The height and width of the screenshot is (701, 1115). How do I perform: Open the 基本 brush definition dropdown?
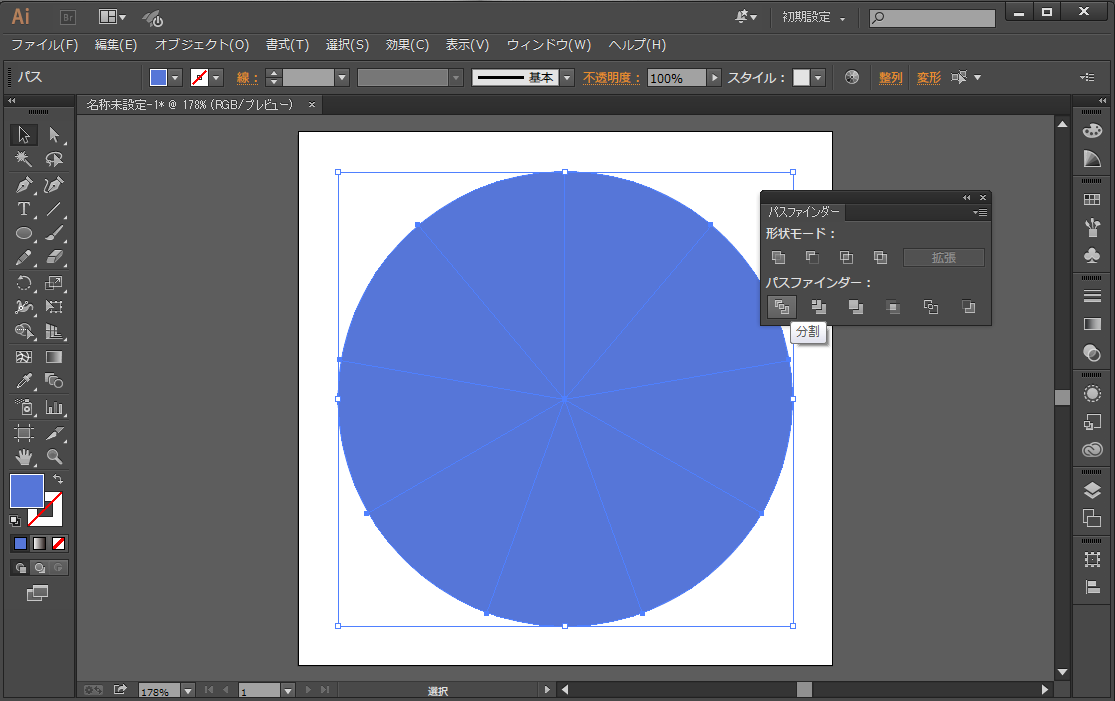click(x=567, y=78)
